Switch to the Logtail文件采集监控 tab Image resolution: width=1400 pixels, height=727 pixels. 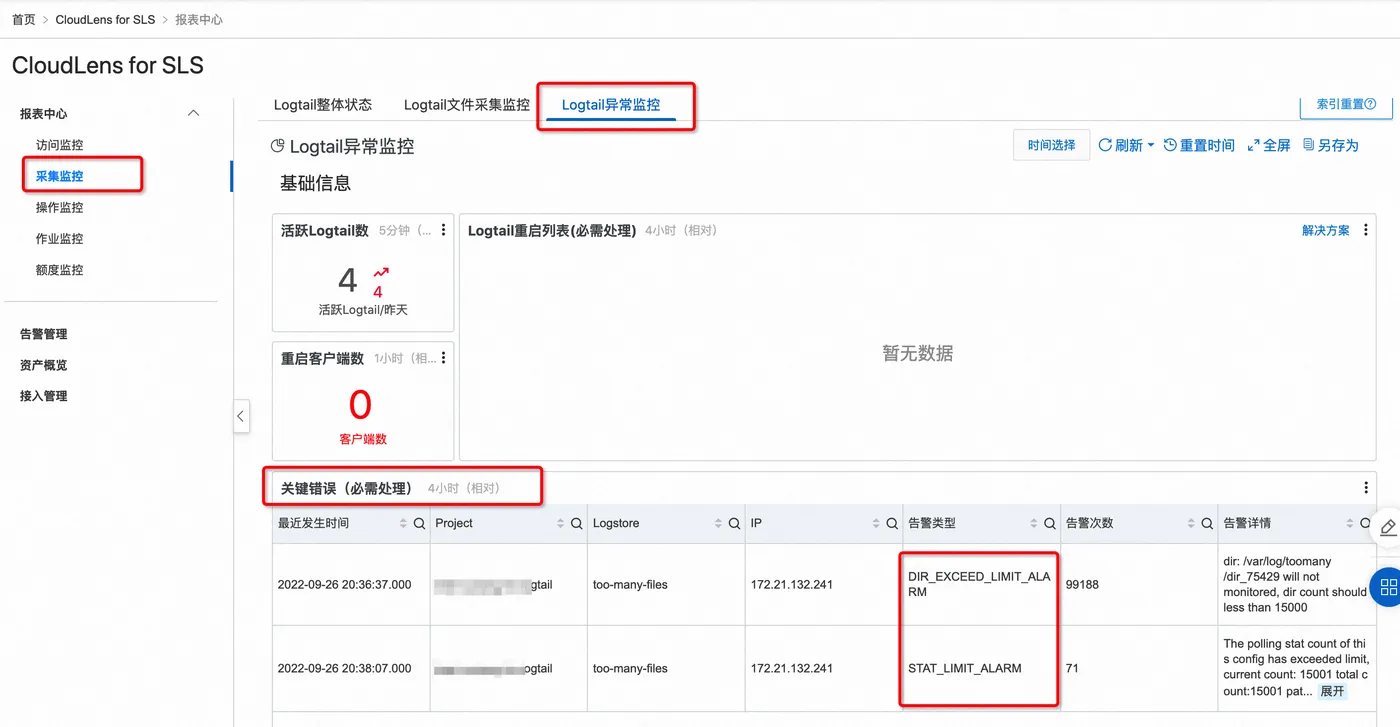tap(467, 105)
